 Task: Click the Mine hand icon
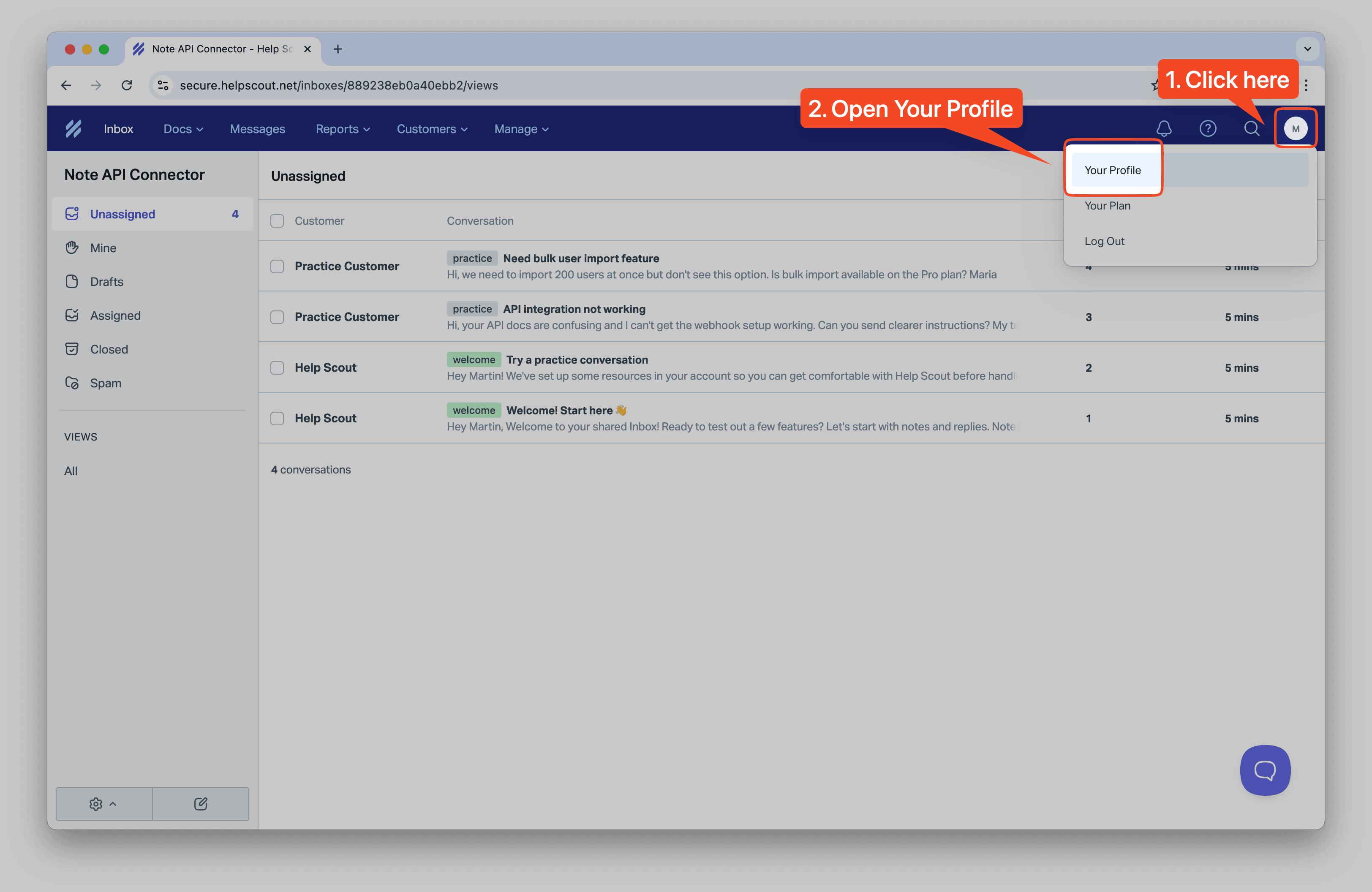[x=72, y=248]
